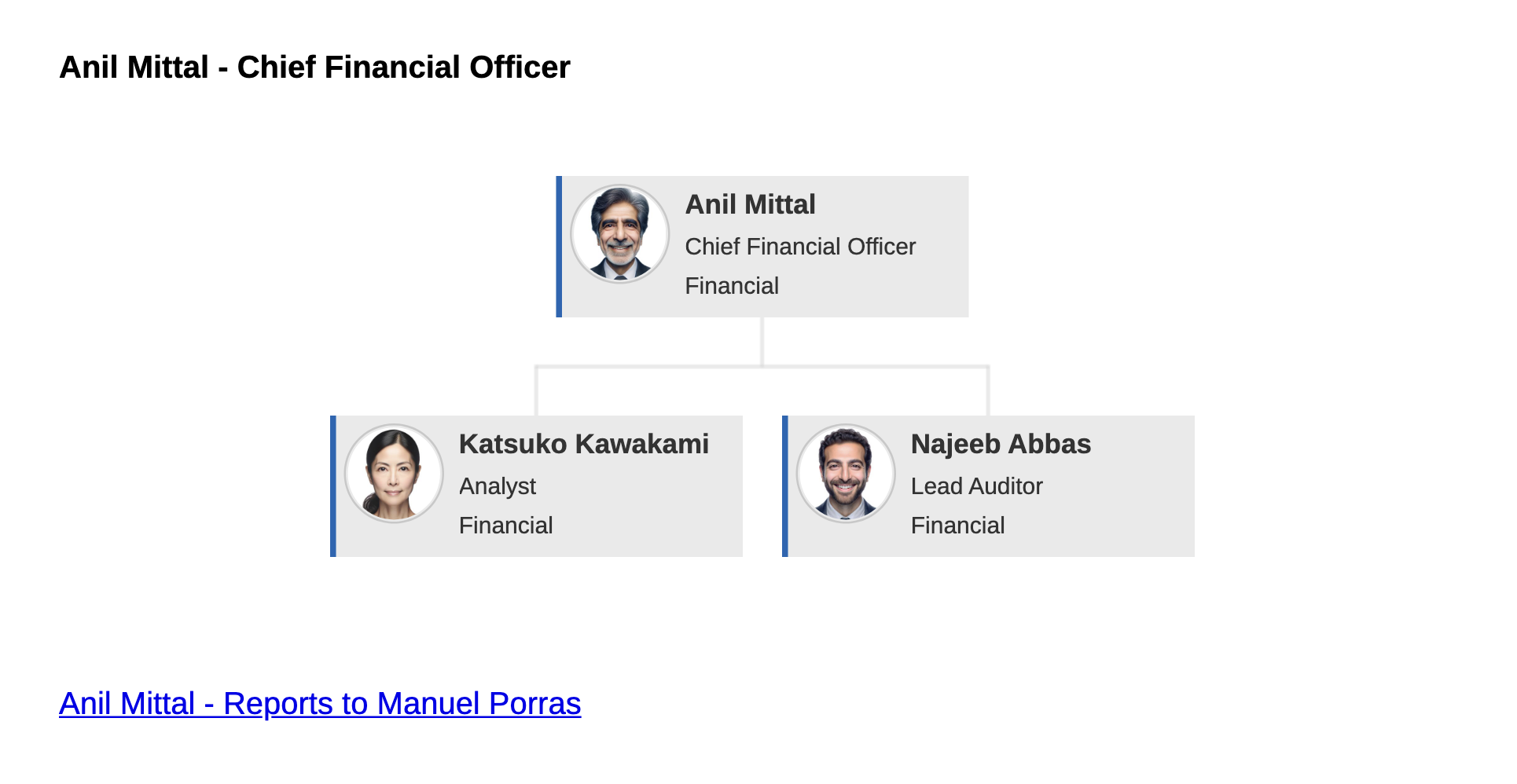Screen dimensions: 1517x784
Task: Click Financial department under Najeeb Abbas
Action: (x=957, y=526)
